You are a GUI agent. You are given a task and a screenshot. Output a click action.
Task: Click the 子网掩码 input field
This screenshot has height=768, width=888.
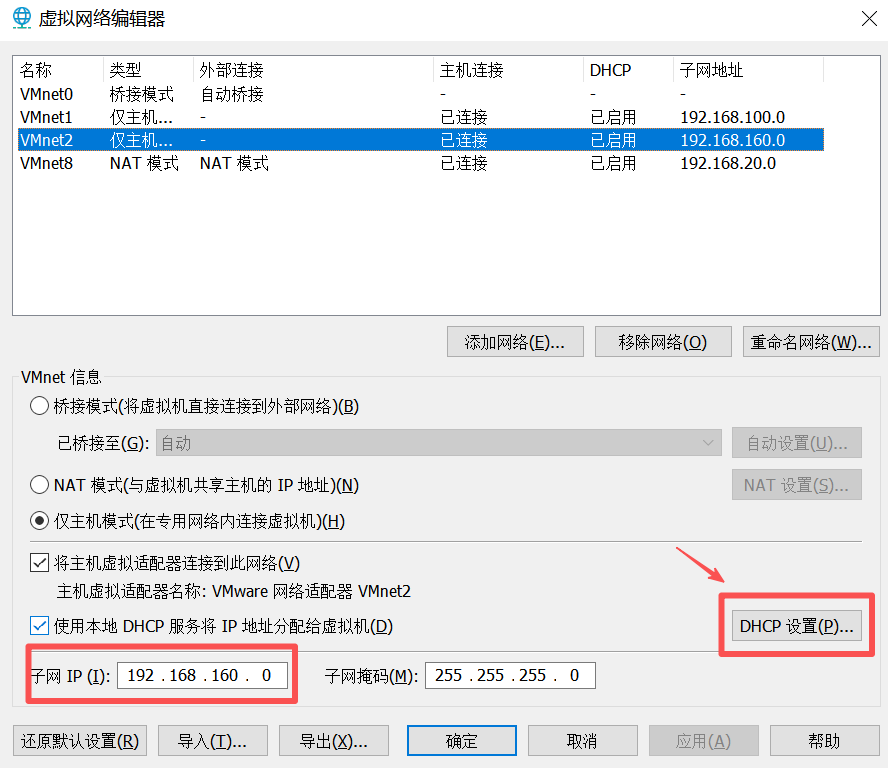pos(510,675)
